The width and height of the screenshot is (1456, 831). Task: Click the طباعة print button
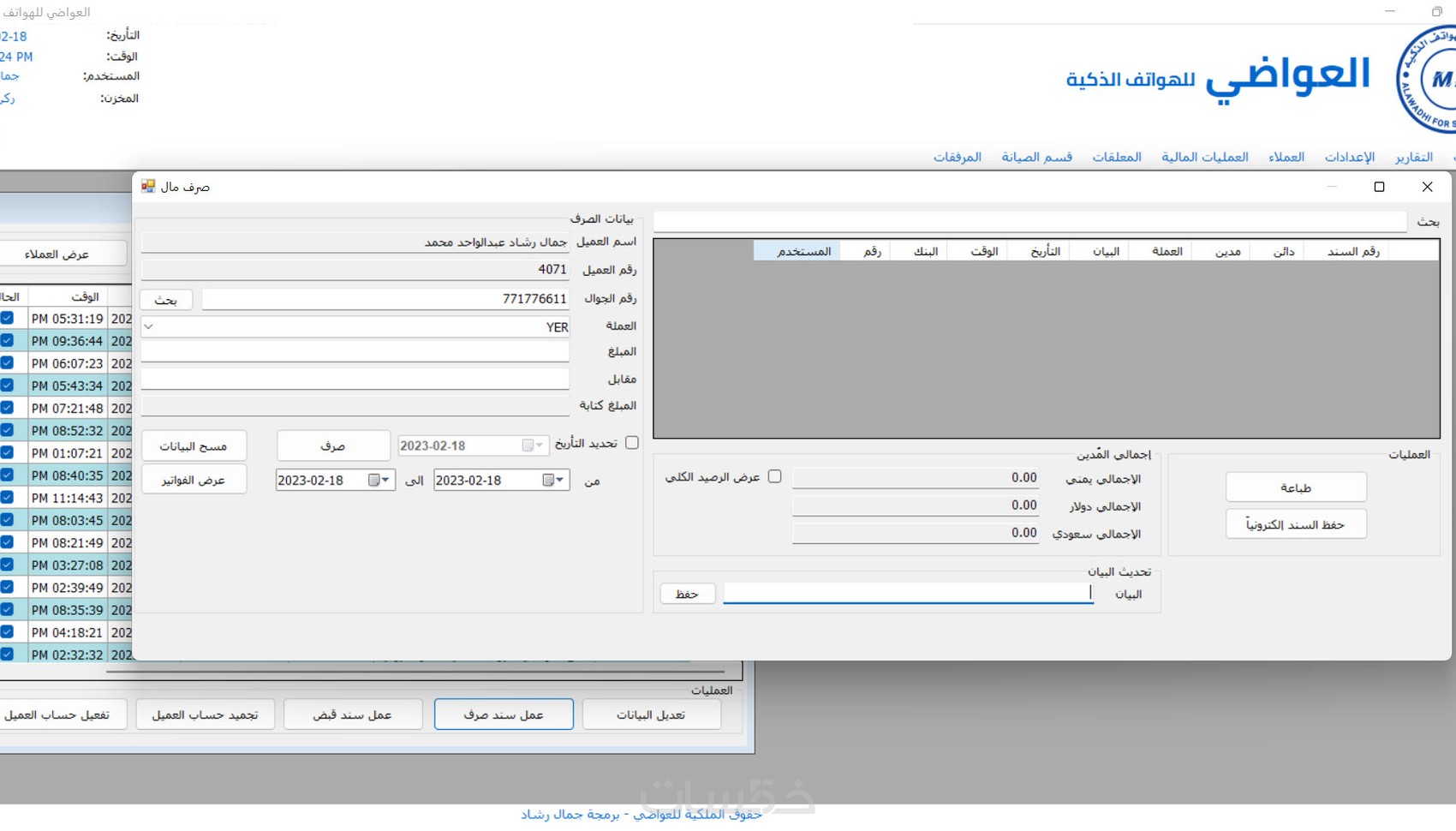pyautogui.click(x=1296, y=487)
